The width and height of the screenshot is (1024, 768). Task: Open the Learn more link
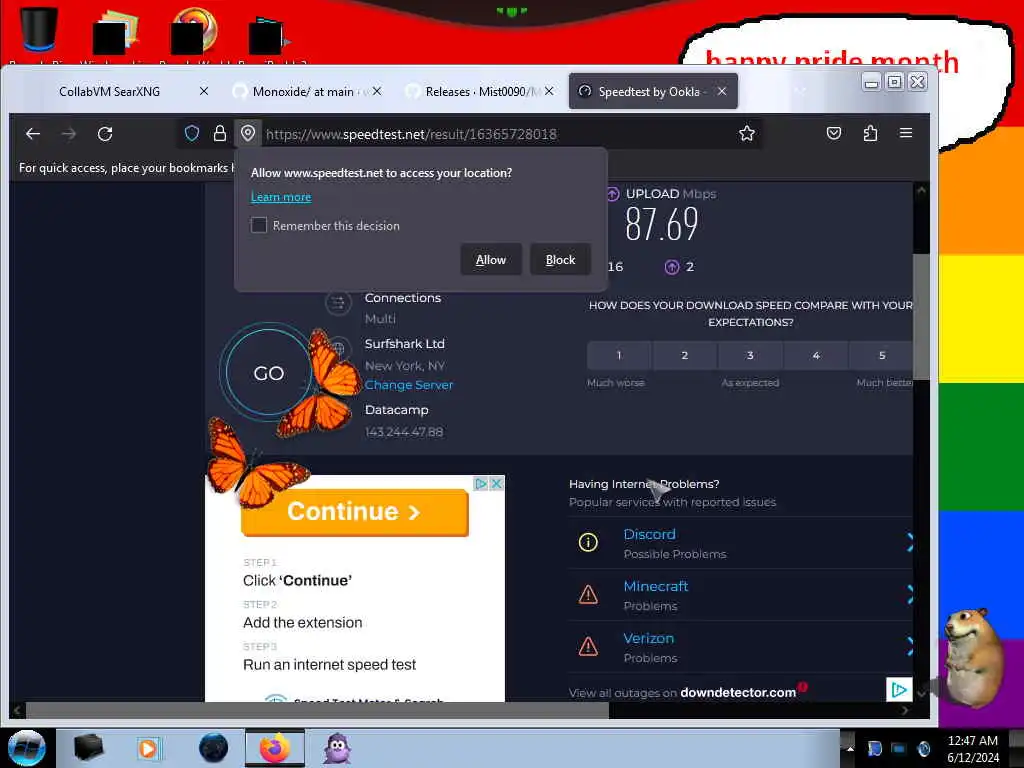point(281,197)
